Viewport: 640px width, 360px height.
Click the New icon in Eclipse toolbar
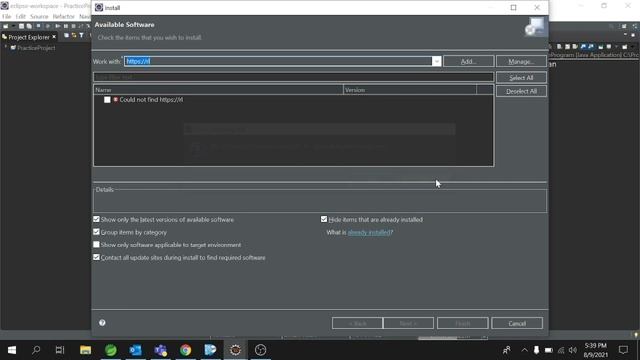(6, 26)
